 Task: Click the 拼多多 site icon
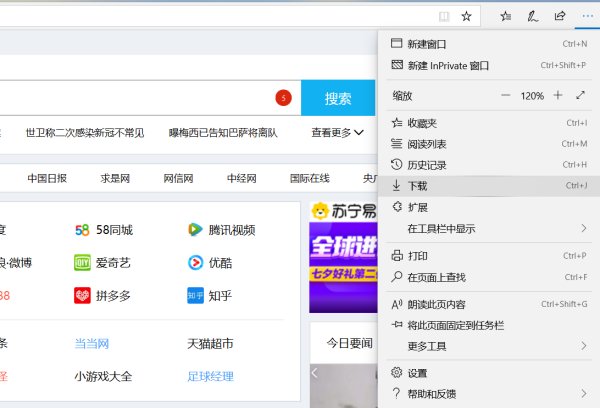[82, 296]
